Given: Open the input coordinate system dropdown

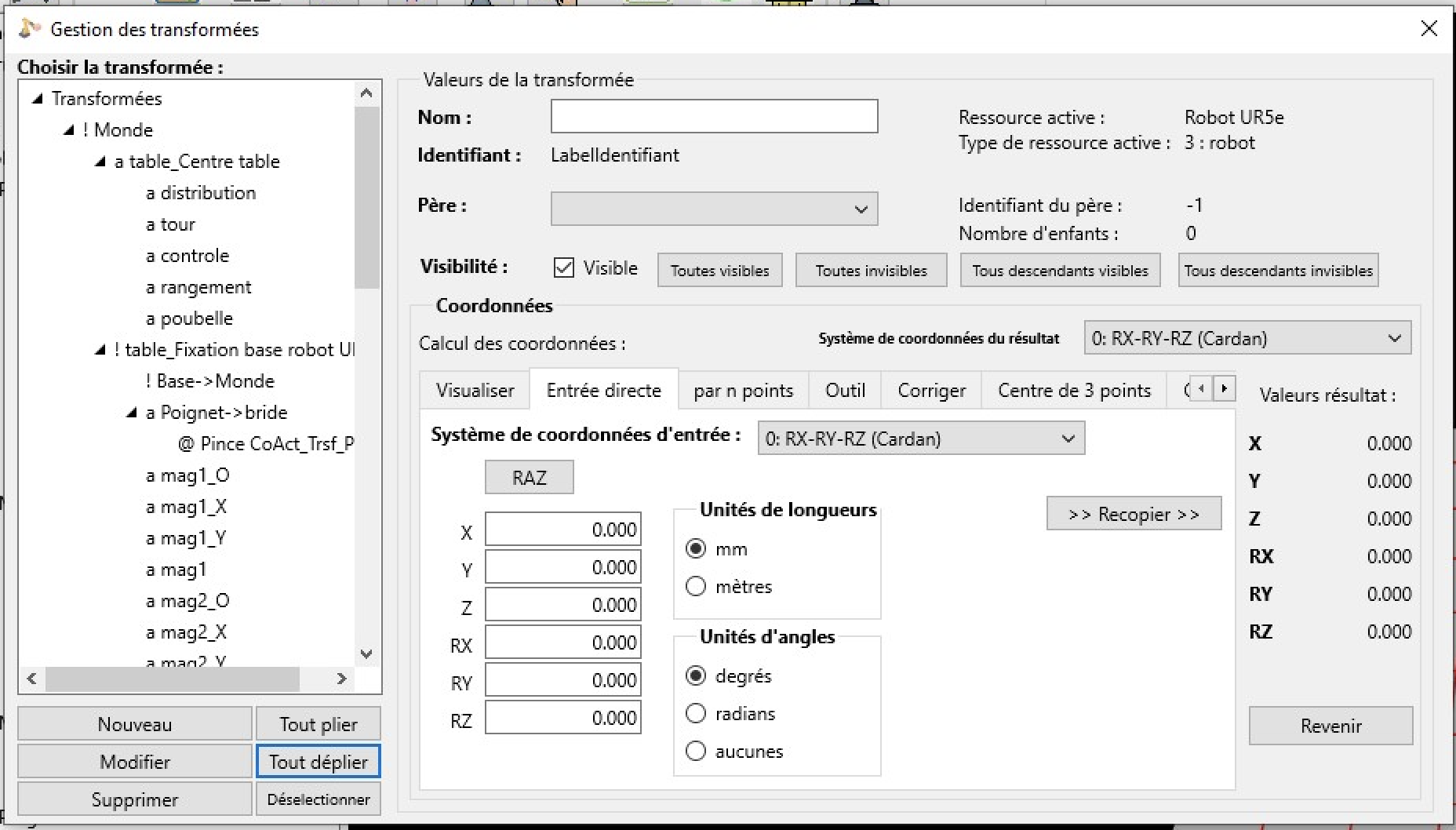Looking at the screenshot, I should click(x=920, y=439).
